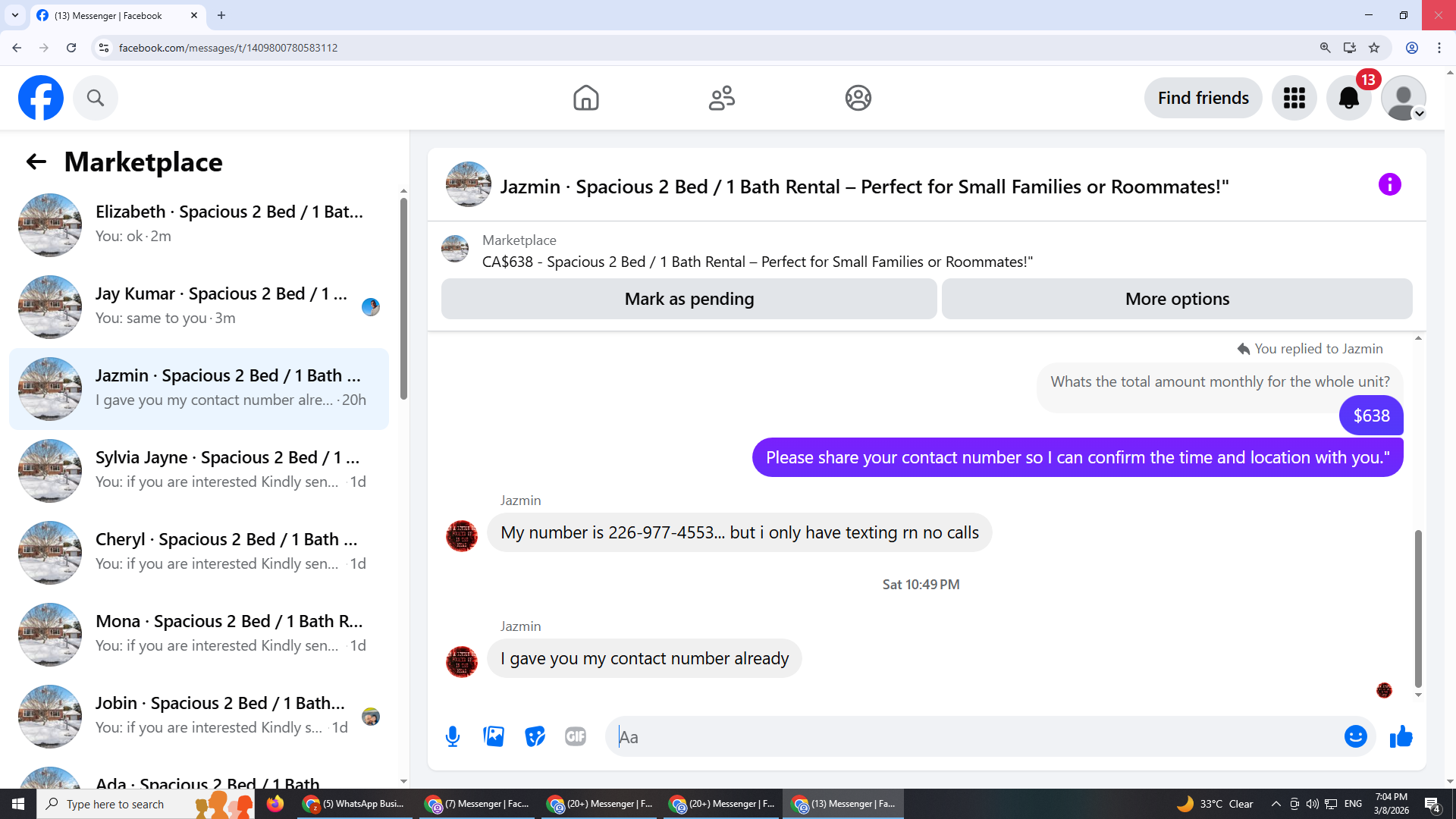Screen dimensions: 1456x819
Task: Go to Facebook Home tab
Action: pos(585,98)
